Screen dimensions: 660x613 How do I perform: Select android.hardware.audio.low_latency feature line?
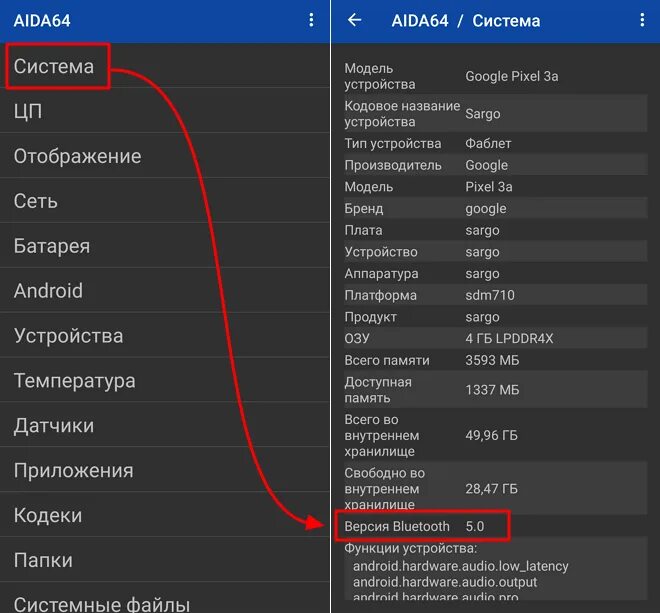[460, 566]
